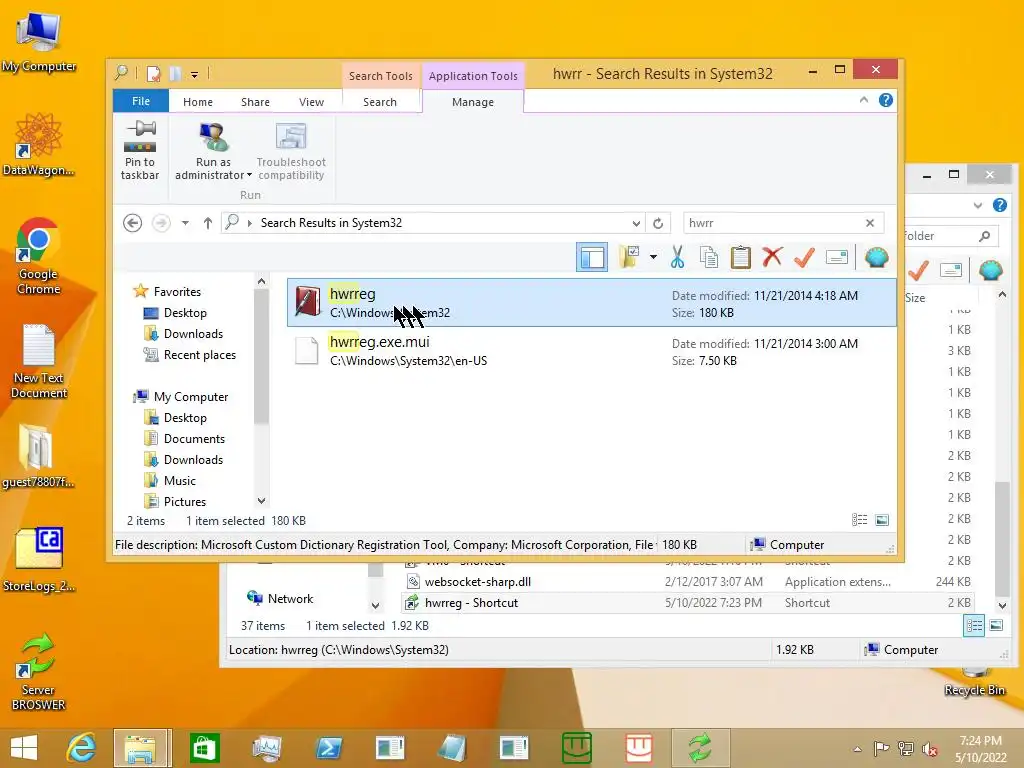Viewport: 1024px width, 768px height.
Task: Open Explorer help question icon
Action: pos(886,100)
